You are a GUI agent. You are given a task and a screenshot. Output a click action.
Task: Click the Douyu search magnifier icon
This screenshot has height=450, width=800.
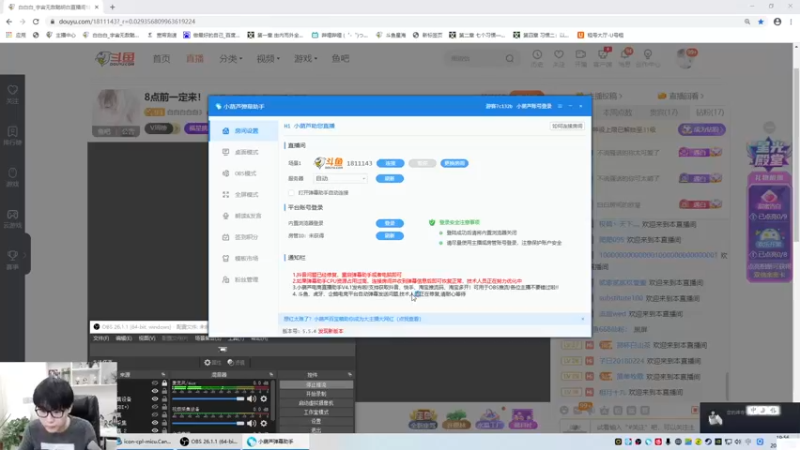[x=510, y=59]
